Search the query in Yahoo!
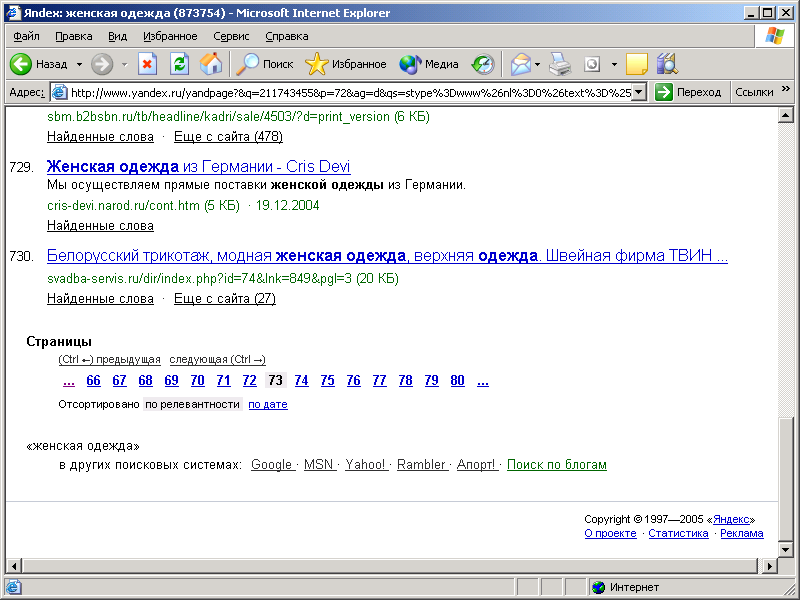The image size is (800, 600). click(365, 465)
